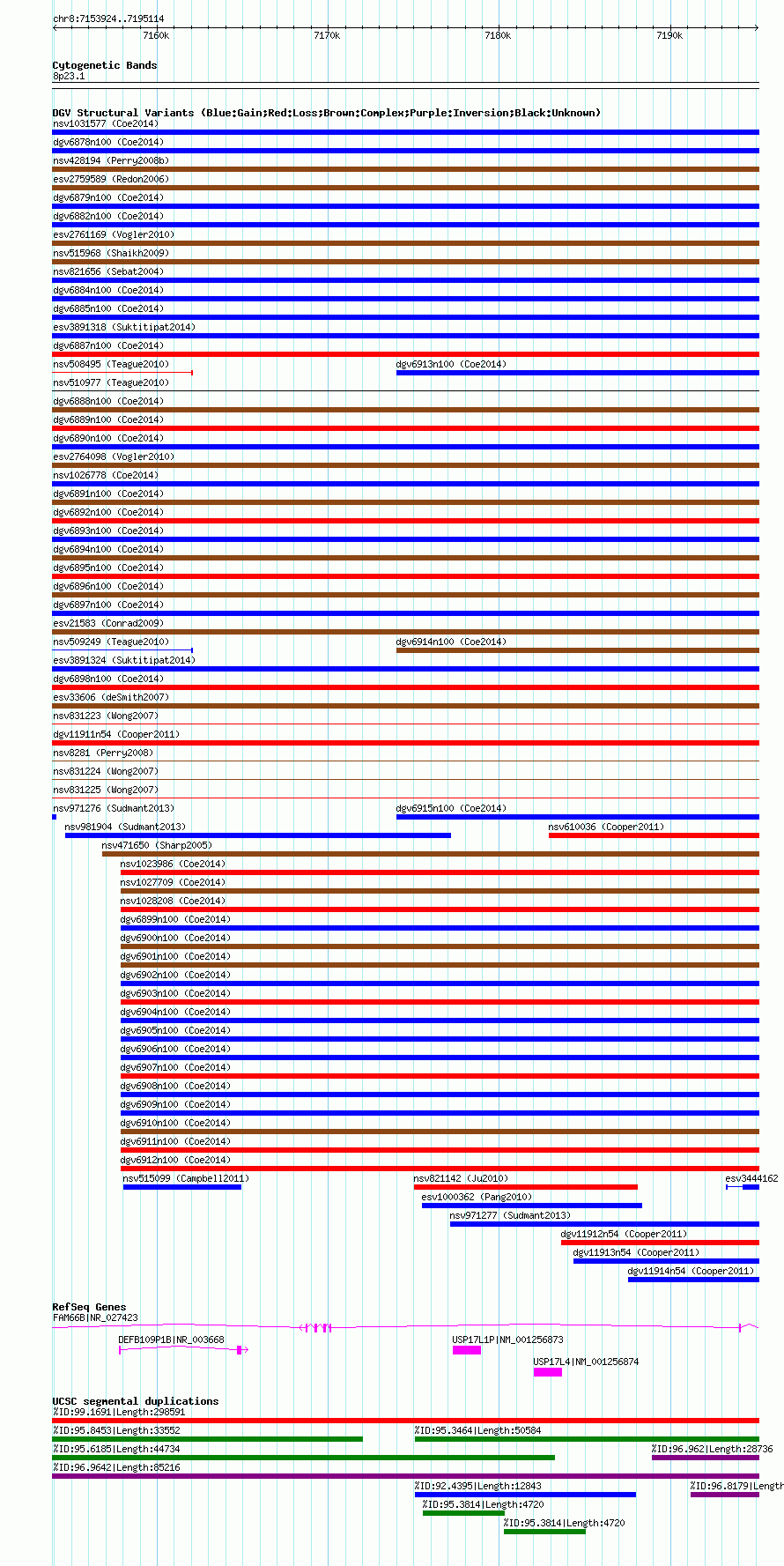Select variant nsv8281 (Perry2008)
The width and height of the screenshot is (784, 1566).
tap(406, 761)
